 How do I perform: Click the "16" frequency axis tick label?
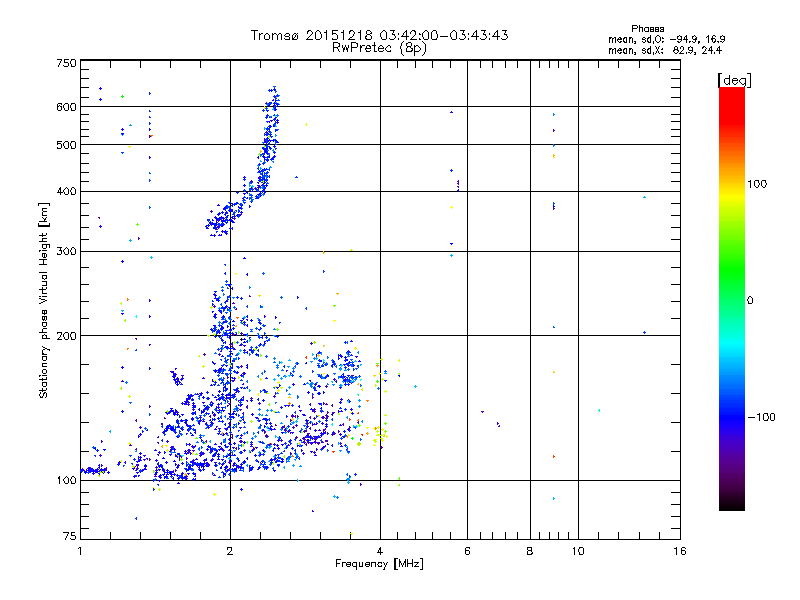tap(680, 551)
